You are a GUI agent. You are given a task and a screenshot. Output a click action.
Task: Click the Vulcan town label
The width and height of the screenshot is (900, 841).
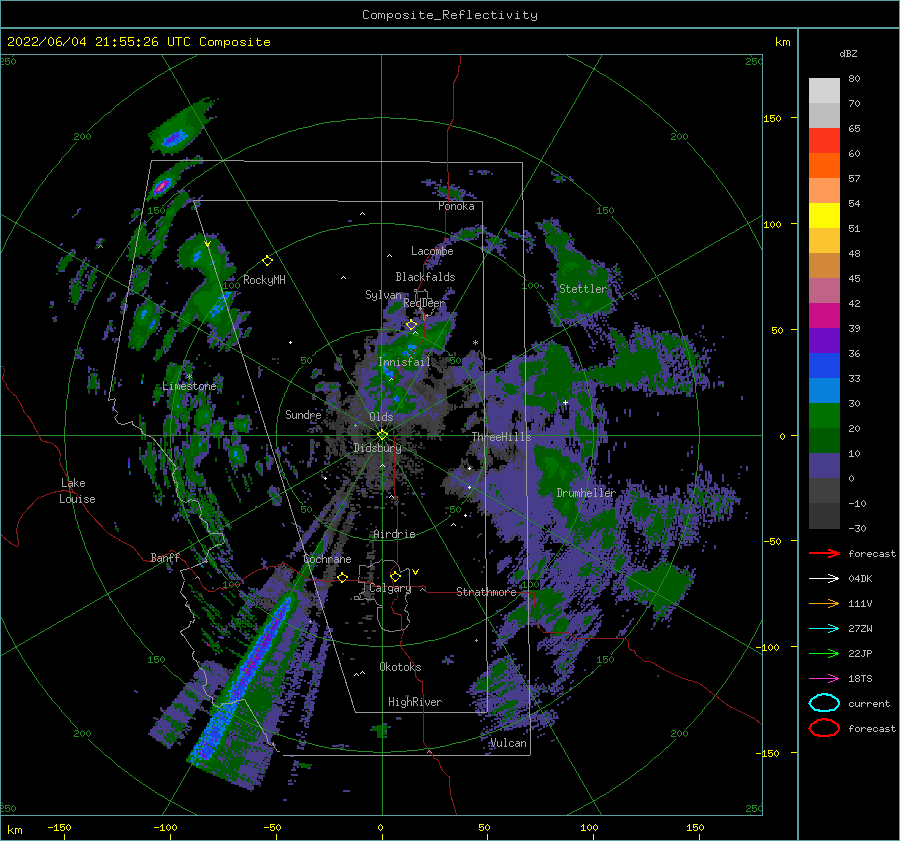[509, 743]
